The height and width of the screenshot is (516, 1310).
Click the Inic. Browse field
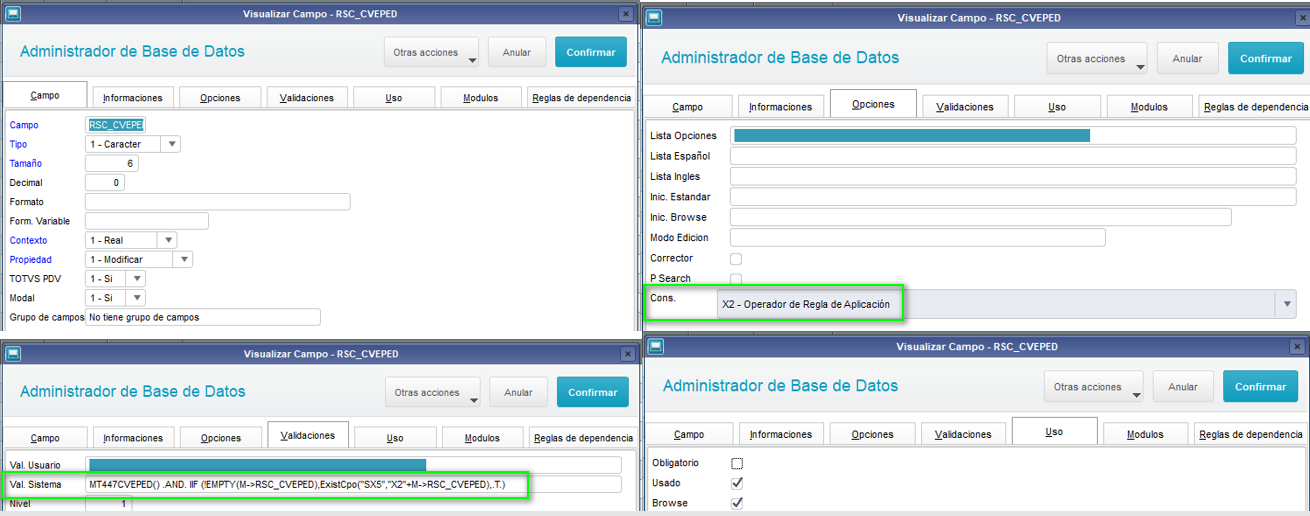click(x=981, y=217)
